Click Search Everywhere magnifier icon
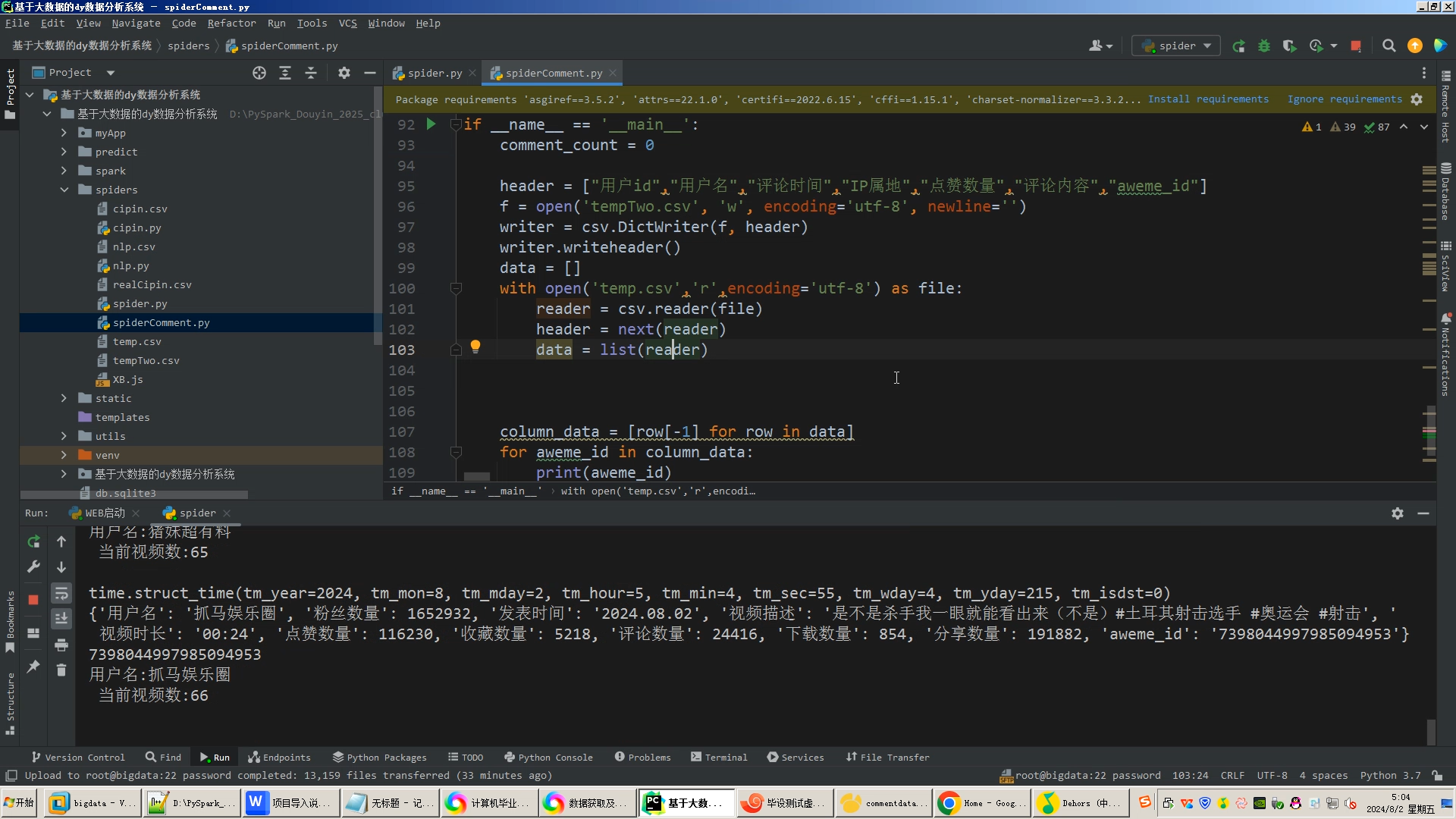The height and width of the screenshot is (819, 1456). (x=1389, y=46)
